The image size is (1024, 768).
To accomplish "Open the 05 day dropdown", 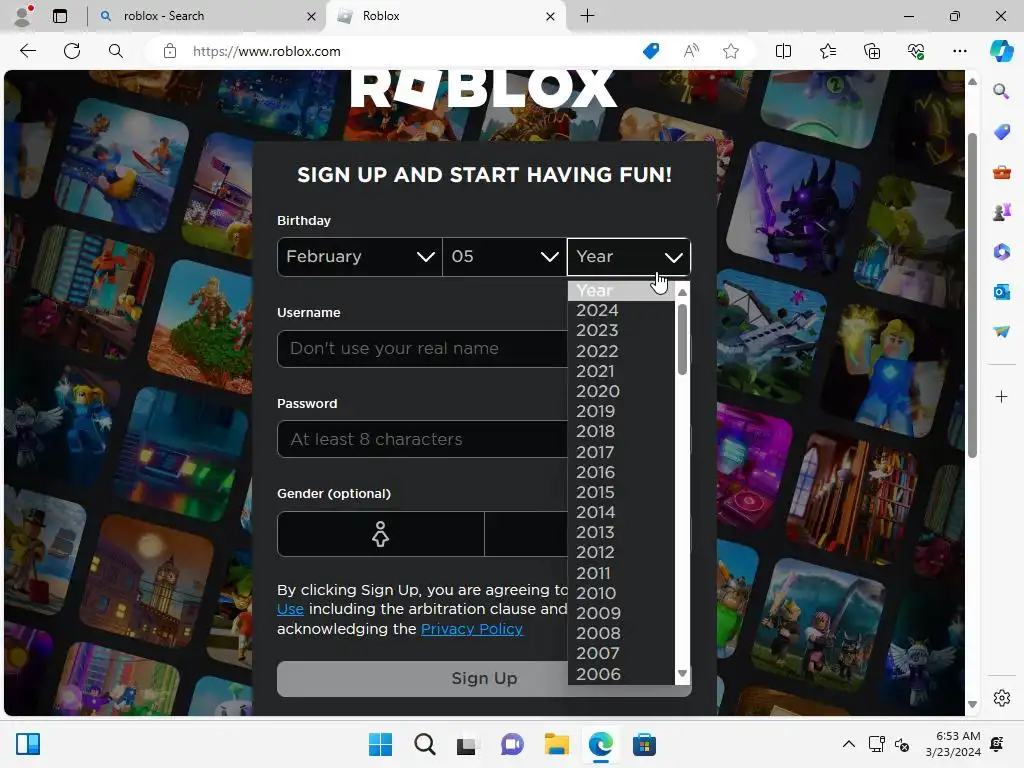I will [x=505, y=257].
